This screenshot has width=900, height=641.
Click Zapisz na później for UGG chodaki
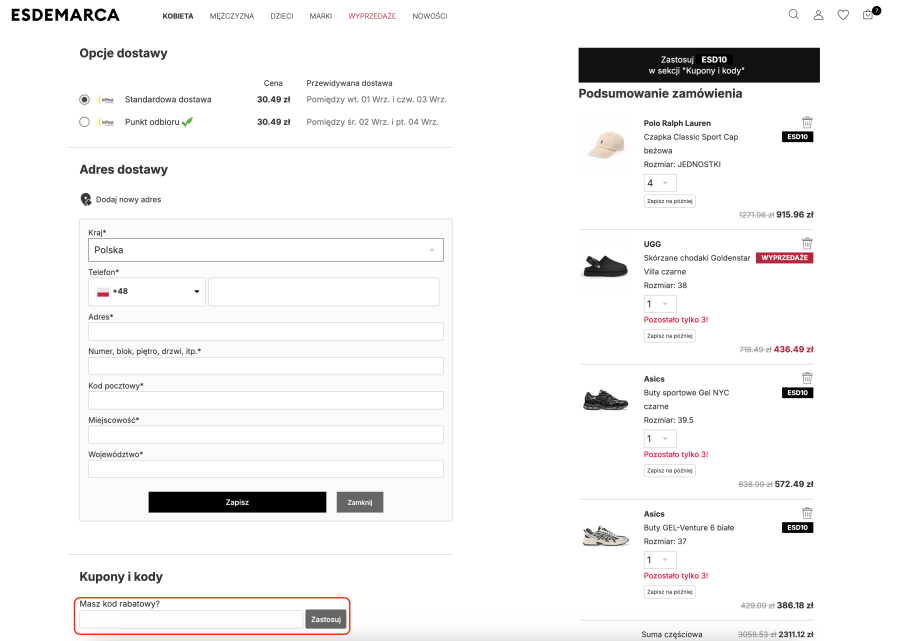click(669, 336)
